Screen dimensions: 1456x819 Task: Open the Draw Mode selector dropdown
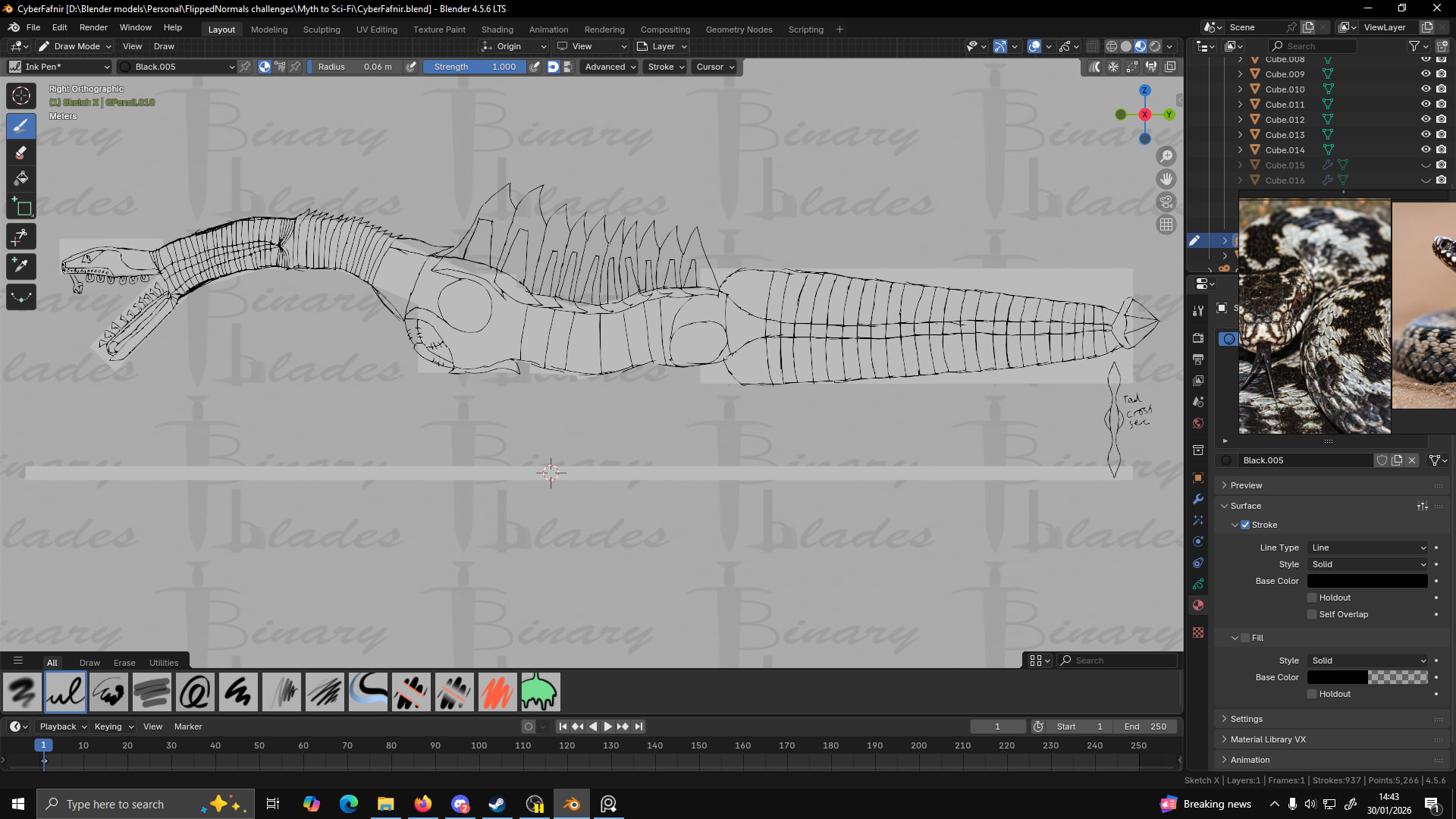(75, 46)
